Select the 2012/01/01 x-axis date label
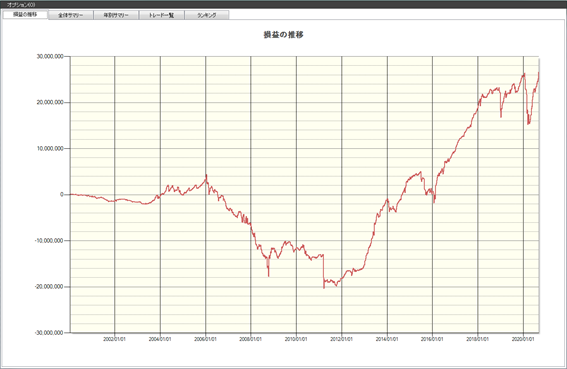The width and height of the screenshot is (567, 369). [x=341, y=339]
